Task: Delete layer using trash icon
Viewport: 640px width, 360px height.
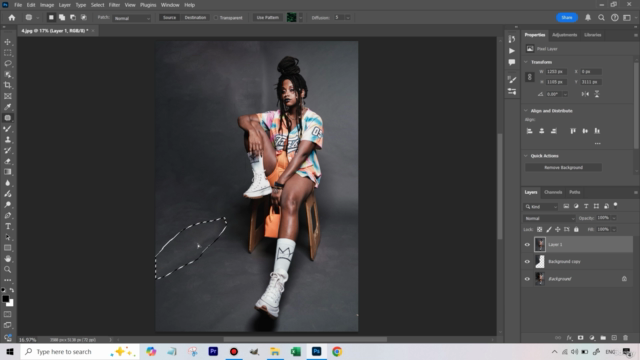Action: tap(625, 338)
